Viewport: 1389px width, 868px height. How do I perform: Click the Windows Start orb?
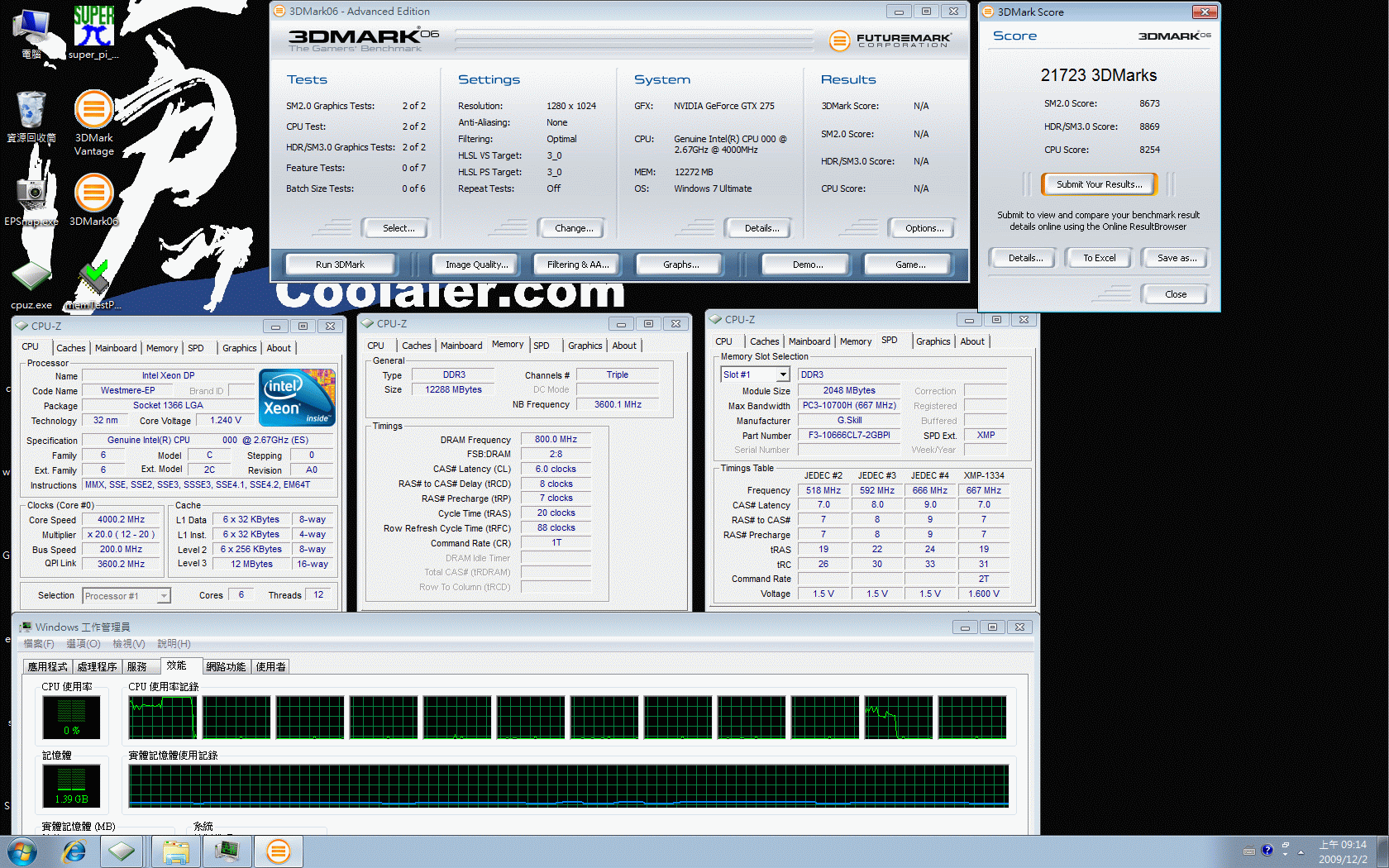(x=21, y=851)
